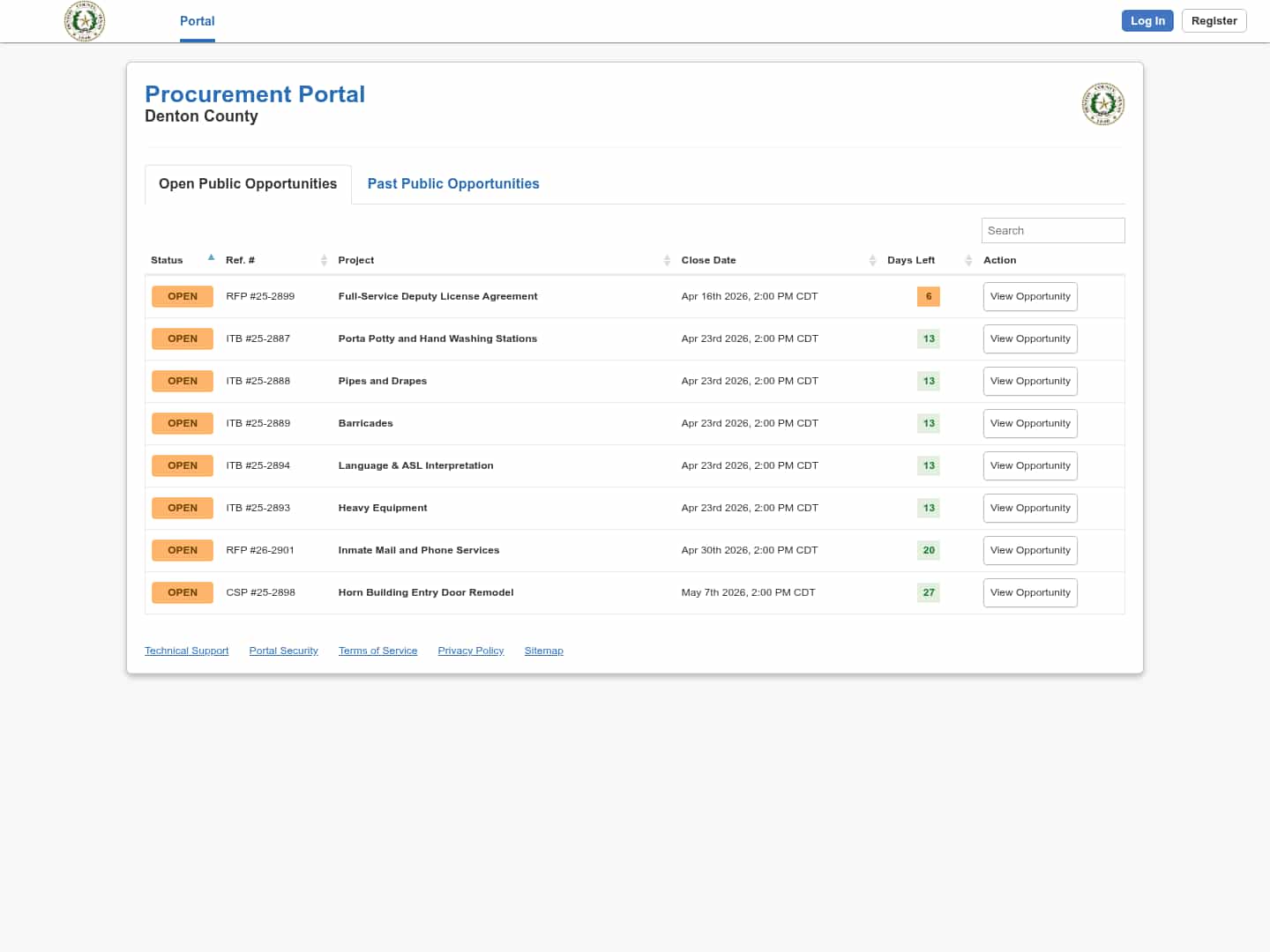
Task: Focus the Search input field
Action: 1052,231
